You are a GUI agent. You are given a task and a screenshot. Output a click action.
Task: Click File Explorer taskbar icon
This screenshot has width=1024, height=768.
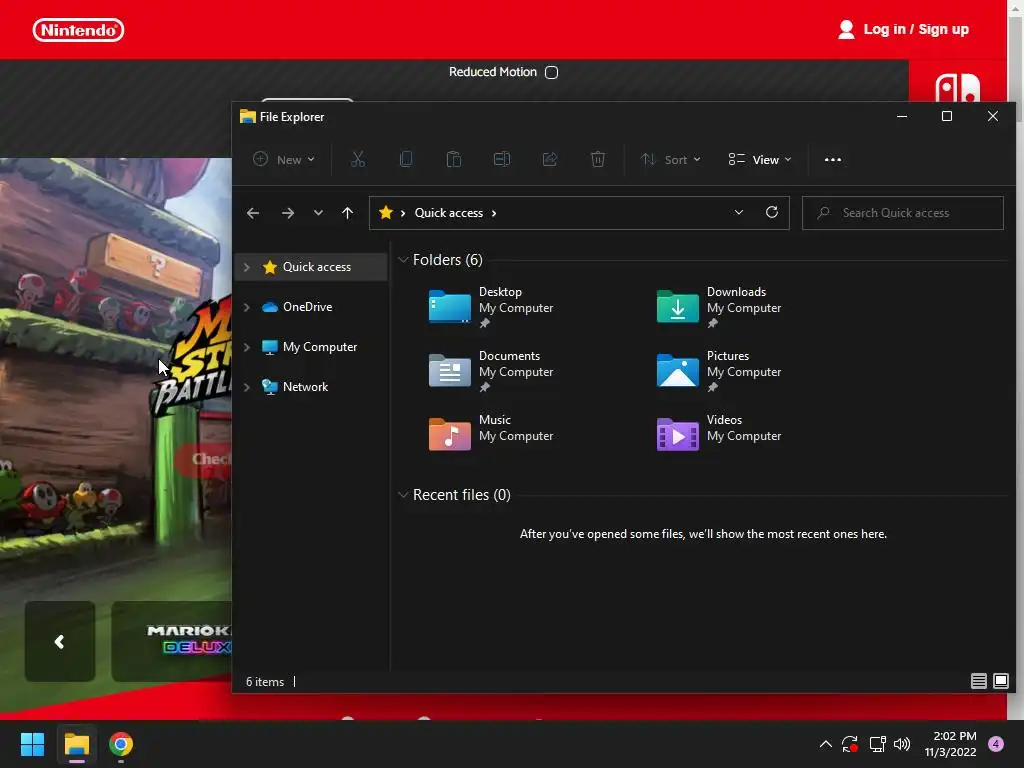tap(77, 744)
